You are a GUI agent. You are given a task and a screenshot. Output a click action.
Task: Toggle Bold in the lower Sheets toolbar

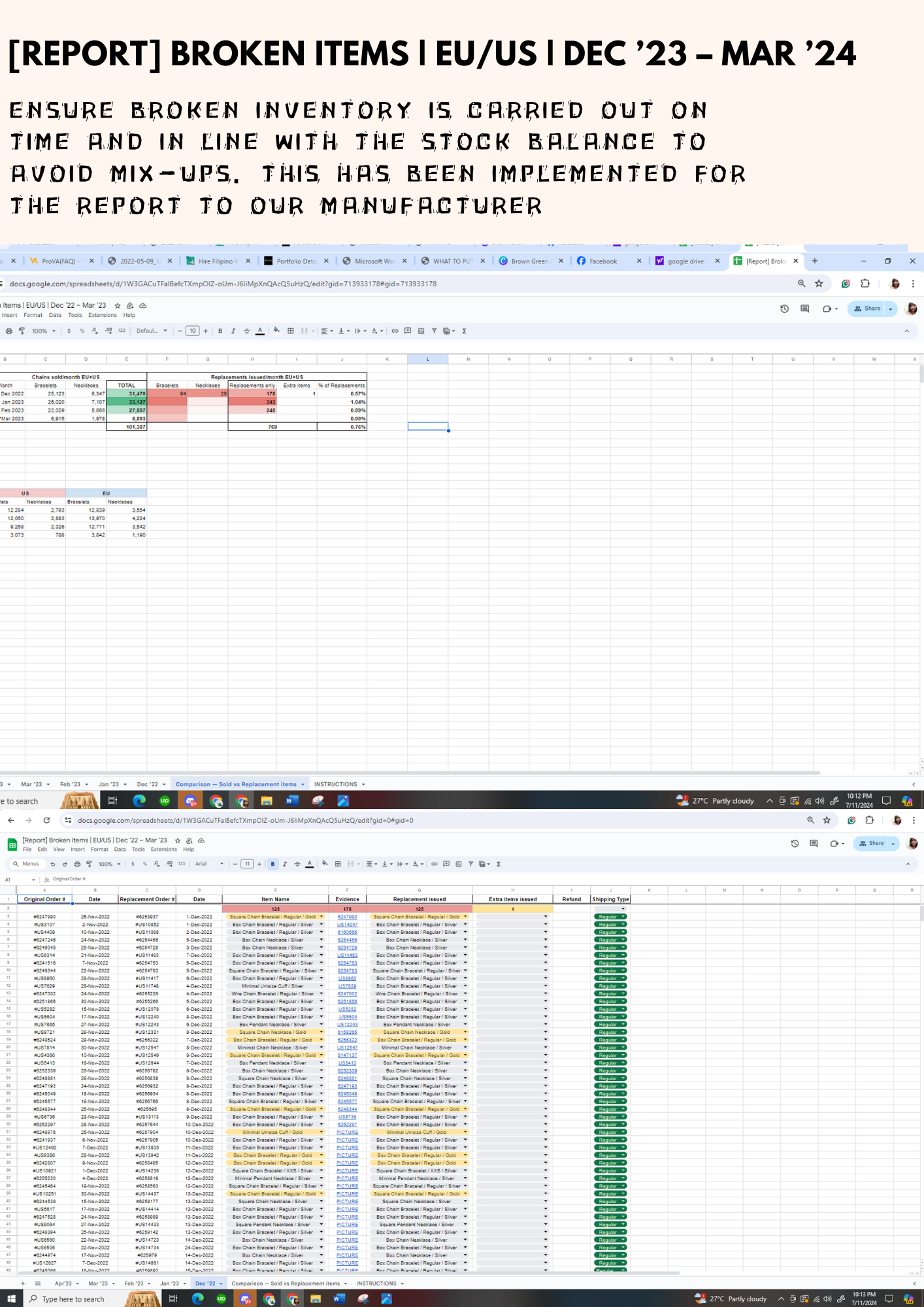click(x=272, y=864)
